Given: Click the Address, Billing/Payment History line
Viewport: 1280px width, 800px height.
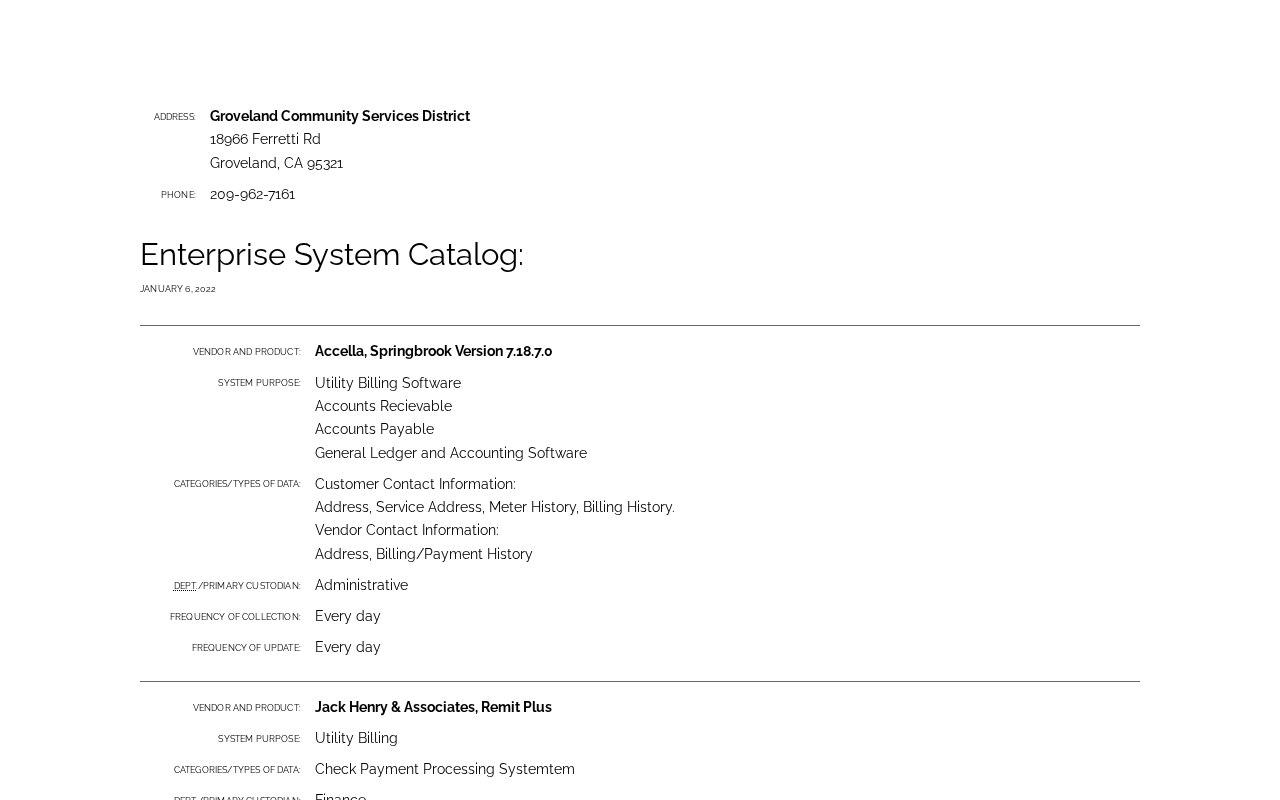Looking at the screenshot, I should pyautogui.click(x=424, y=554).
